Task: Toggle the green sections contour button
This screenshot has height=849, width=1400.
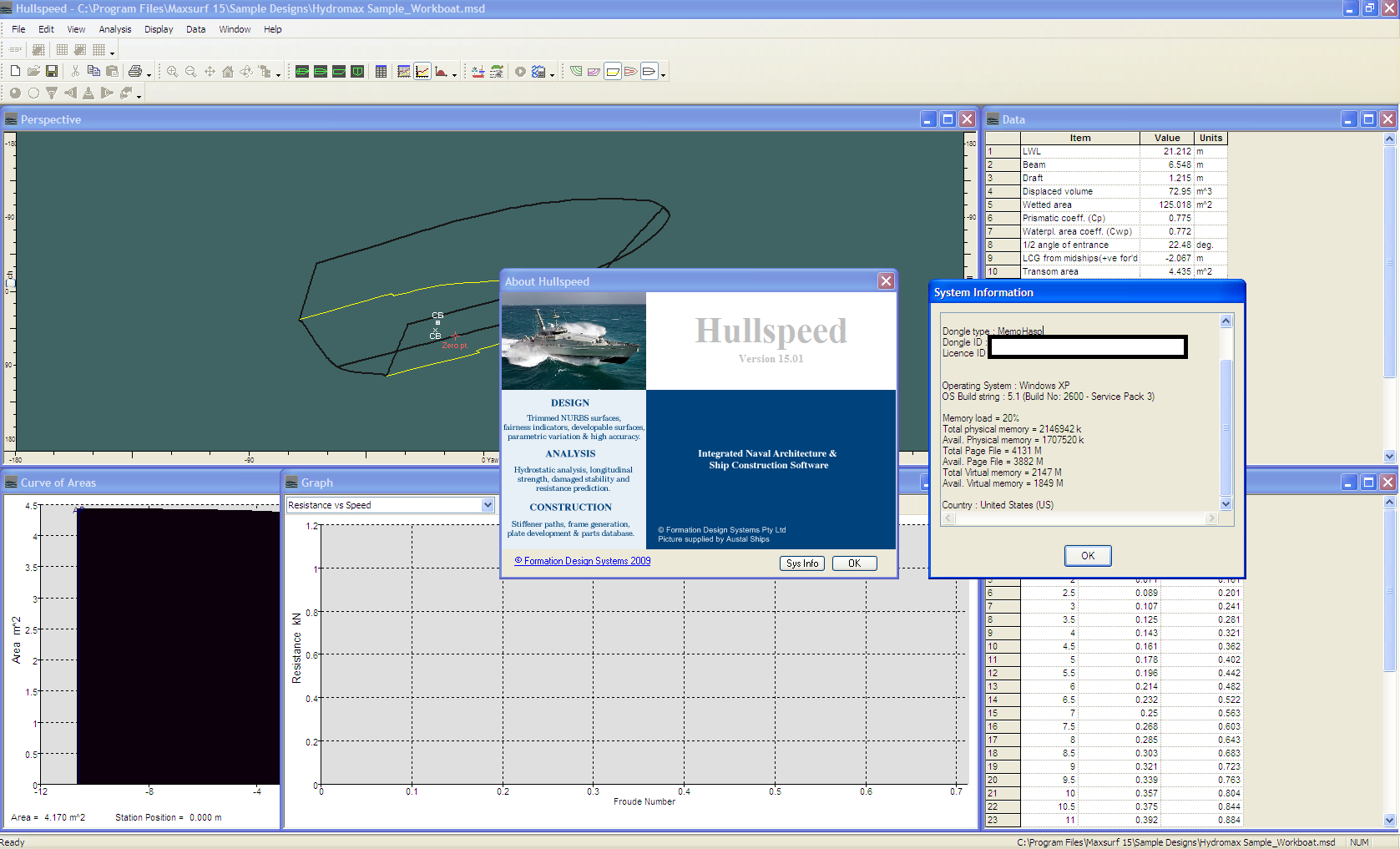Action: pos(576,72)
